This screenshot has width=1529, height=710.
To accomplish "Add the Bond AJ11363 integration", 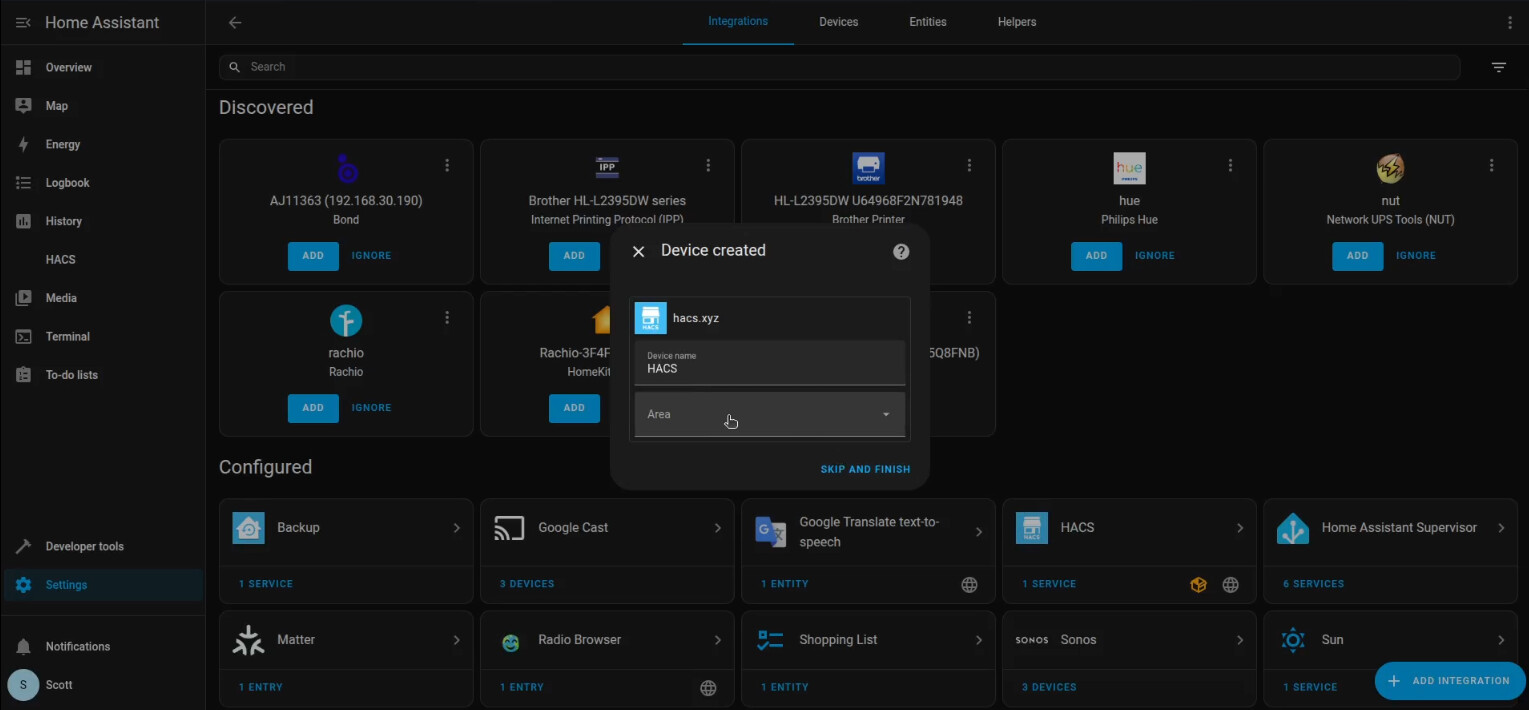I will tap(313, 256).
